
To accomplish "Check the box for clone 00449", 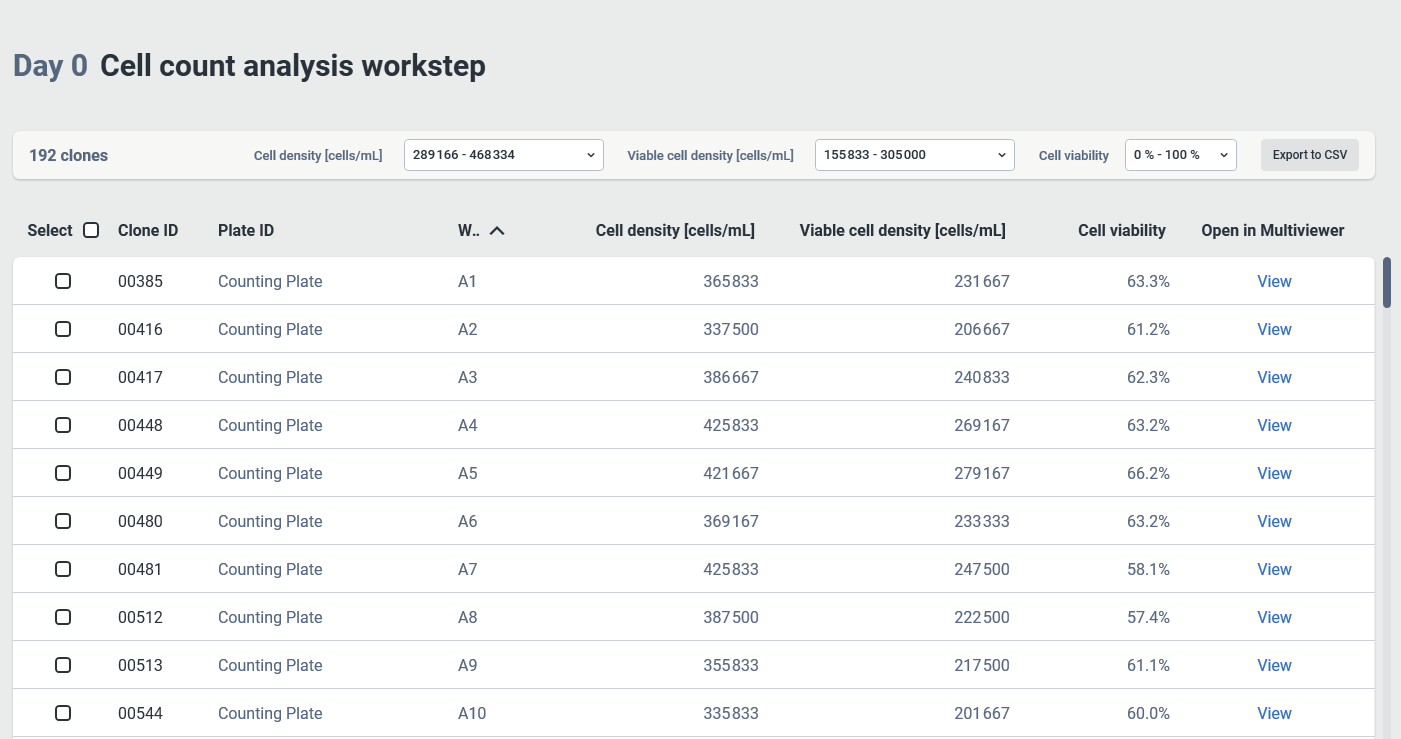I will (x=63, y=473).
